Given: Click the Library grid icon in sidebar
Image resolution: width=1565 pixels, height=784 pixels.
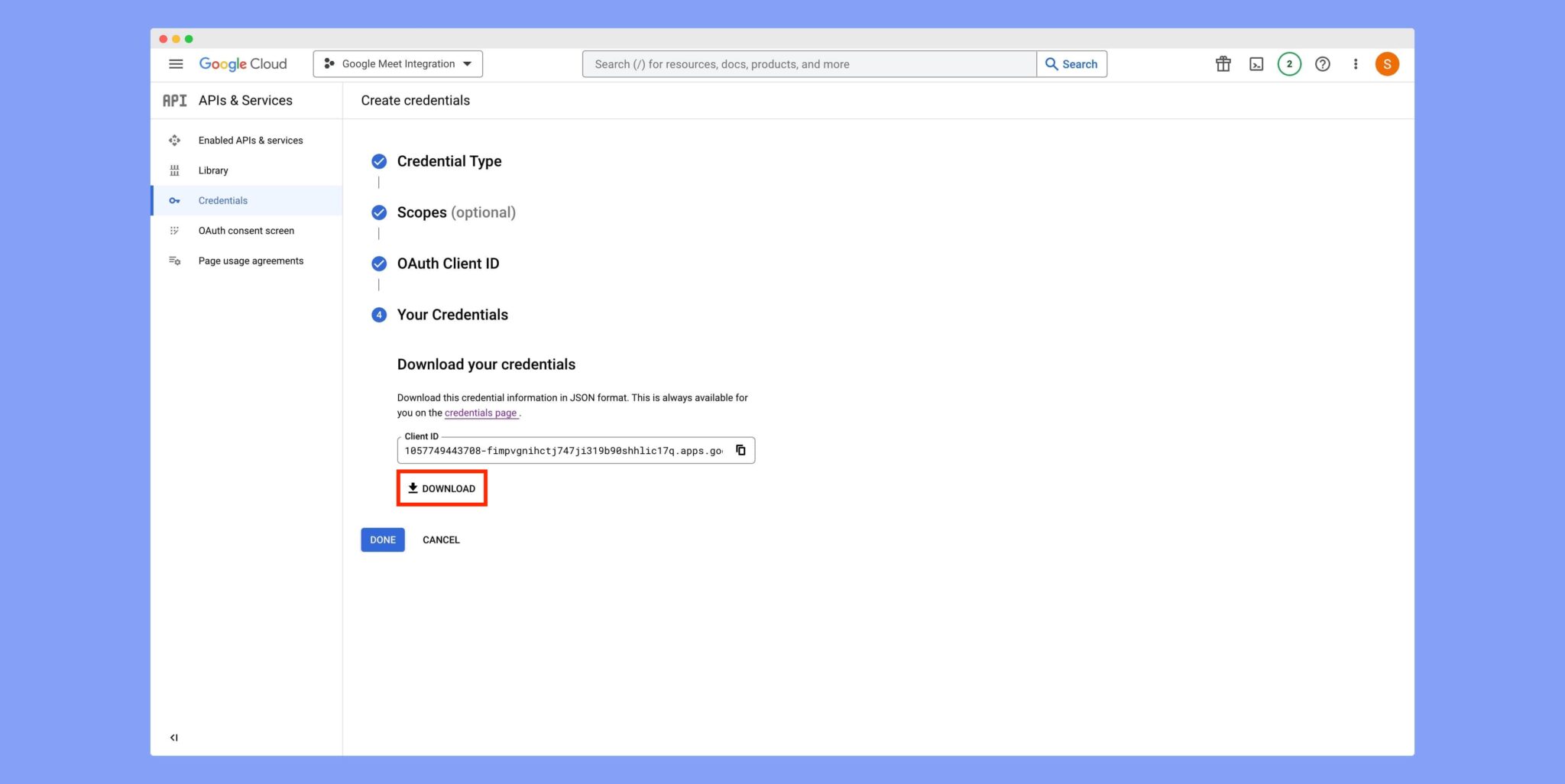Looking at the screenshot, I should coord(174,170).
